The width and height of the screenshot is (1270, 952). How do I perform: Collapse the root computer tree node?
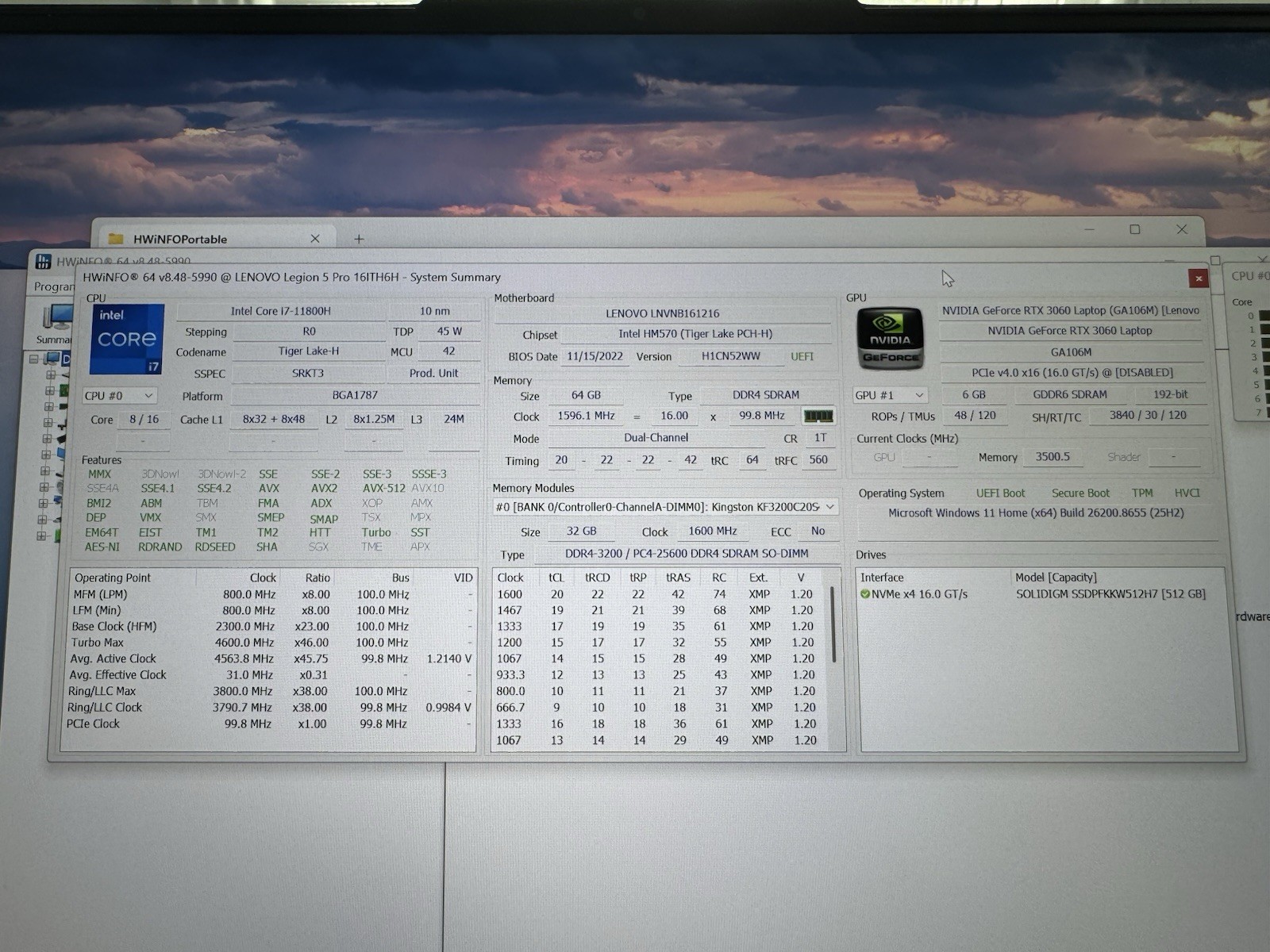35,359
